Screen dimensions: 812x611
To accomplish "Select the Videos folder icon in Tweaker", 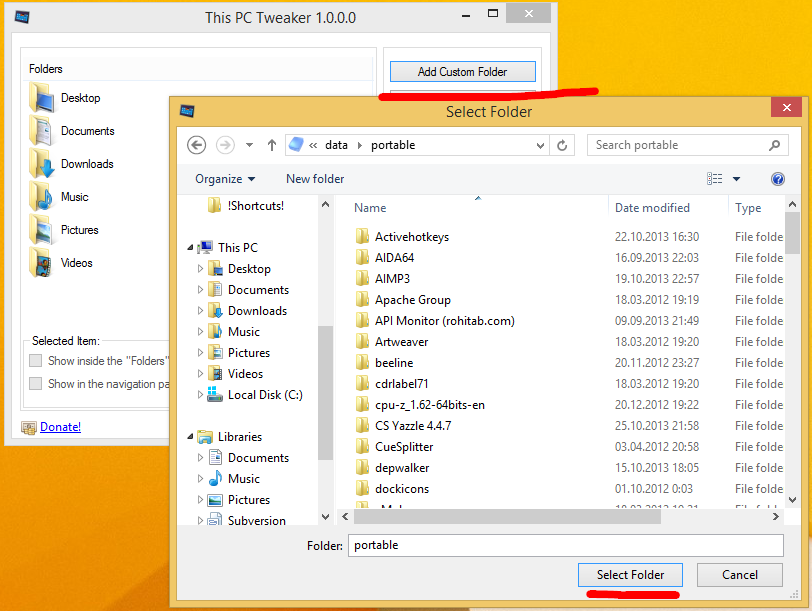I will [x=42, y=263].
